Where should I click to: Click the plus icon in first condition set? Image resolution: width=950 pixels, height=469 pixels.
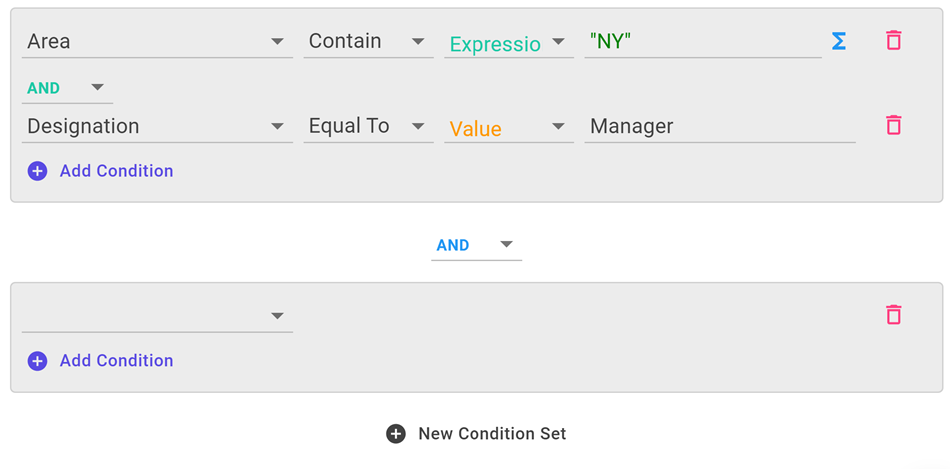tap(37, 171)
